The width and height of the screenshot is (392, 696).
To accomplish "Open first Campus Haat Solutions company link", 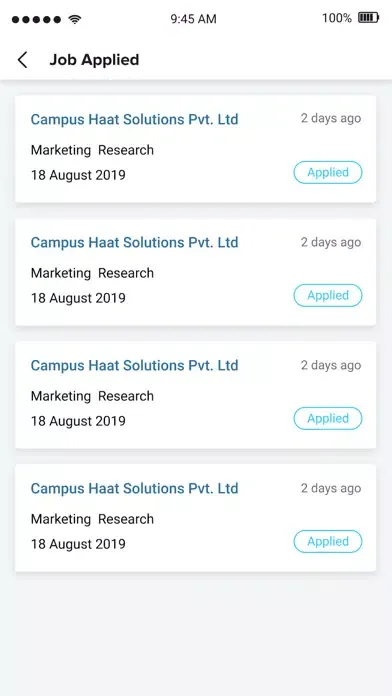I will pyautogui.click(x=135, y=119).
